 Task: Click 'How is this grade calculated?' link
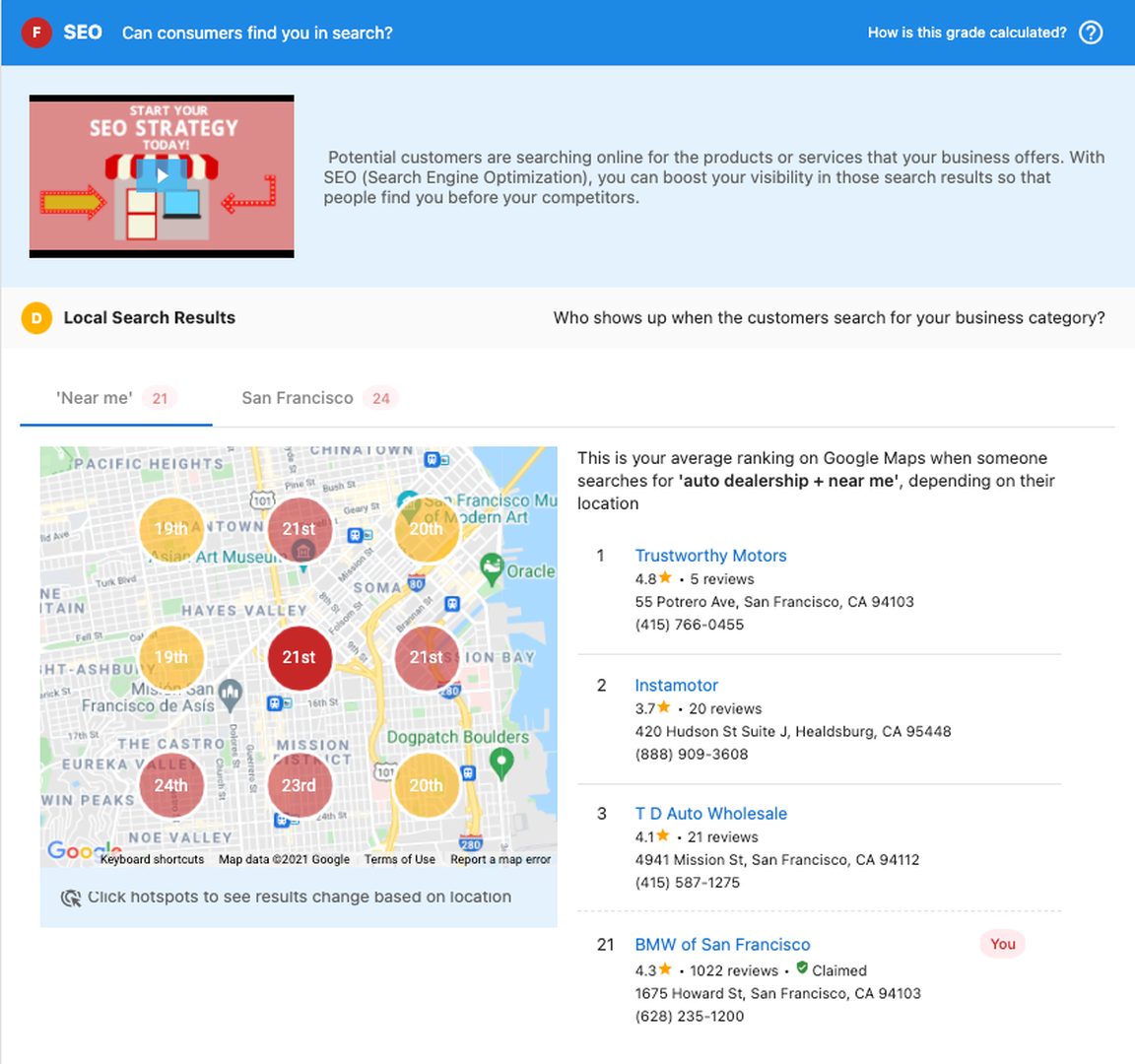pyautogui.click(x=968, y=33)
